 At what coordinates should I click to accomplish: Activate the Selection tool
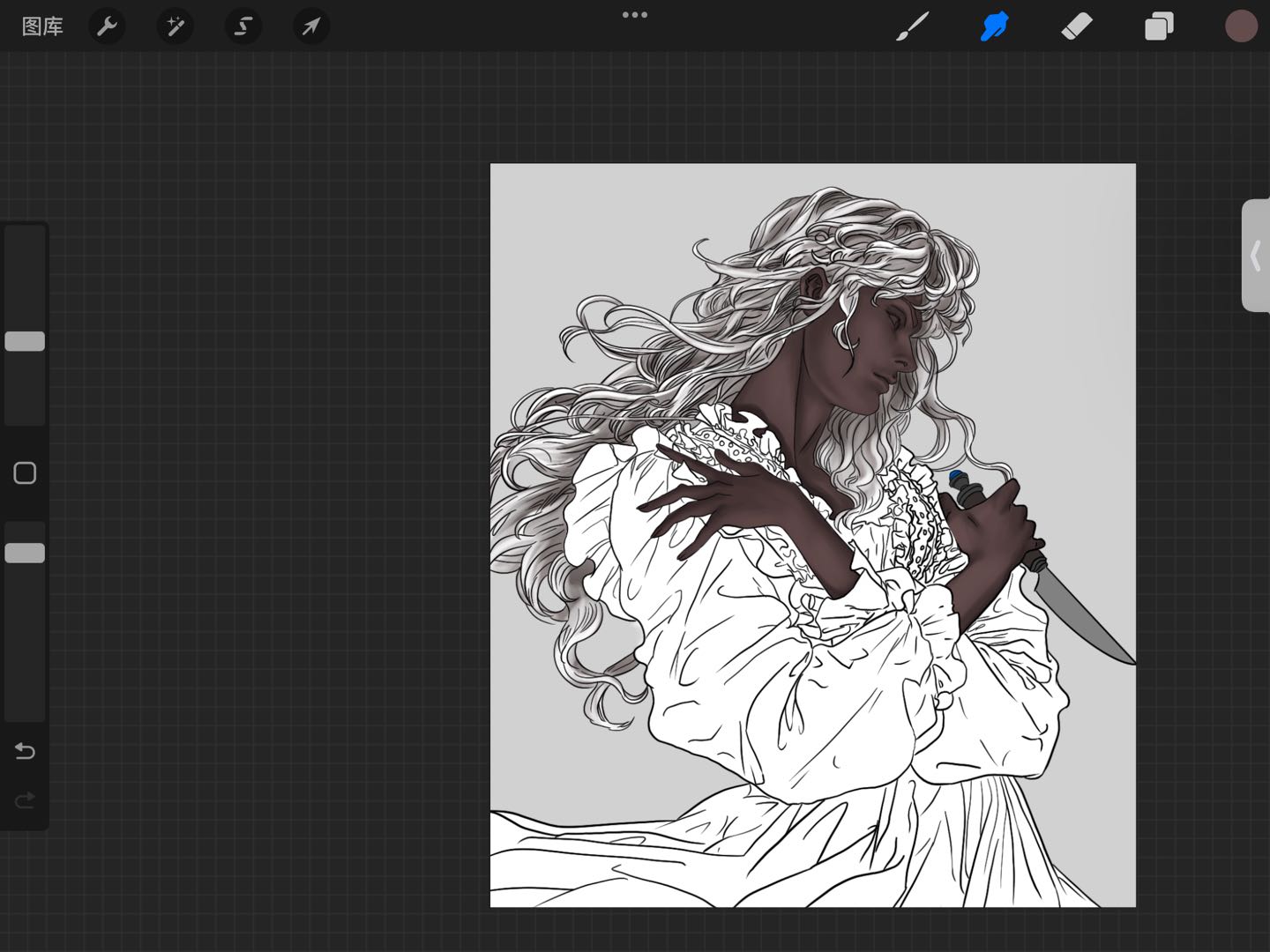(243, 26)
